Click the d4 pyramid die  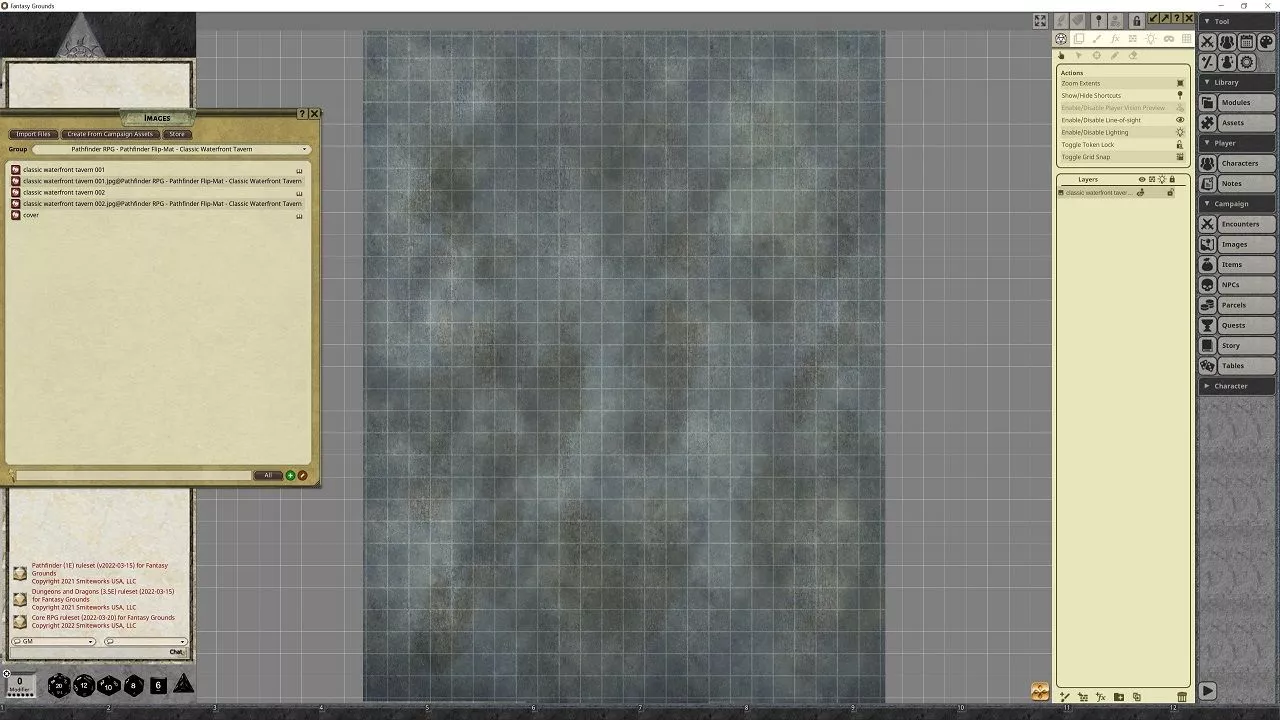183,684
